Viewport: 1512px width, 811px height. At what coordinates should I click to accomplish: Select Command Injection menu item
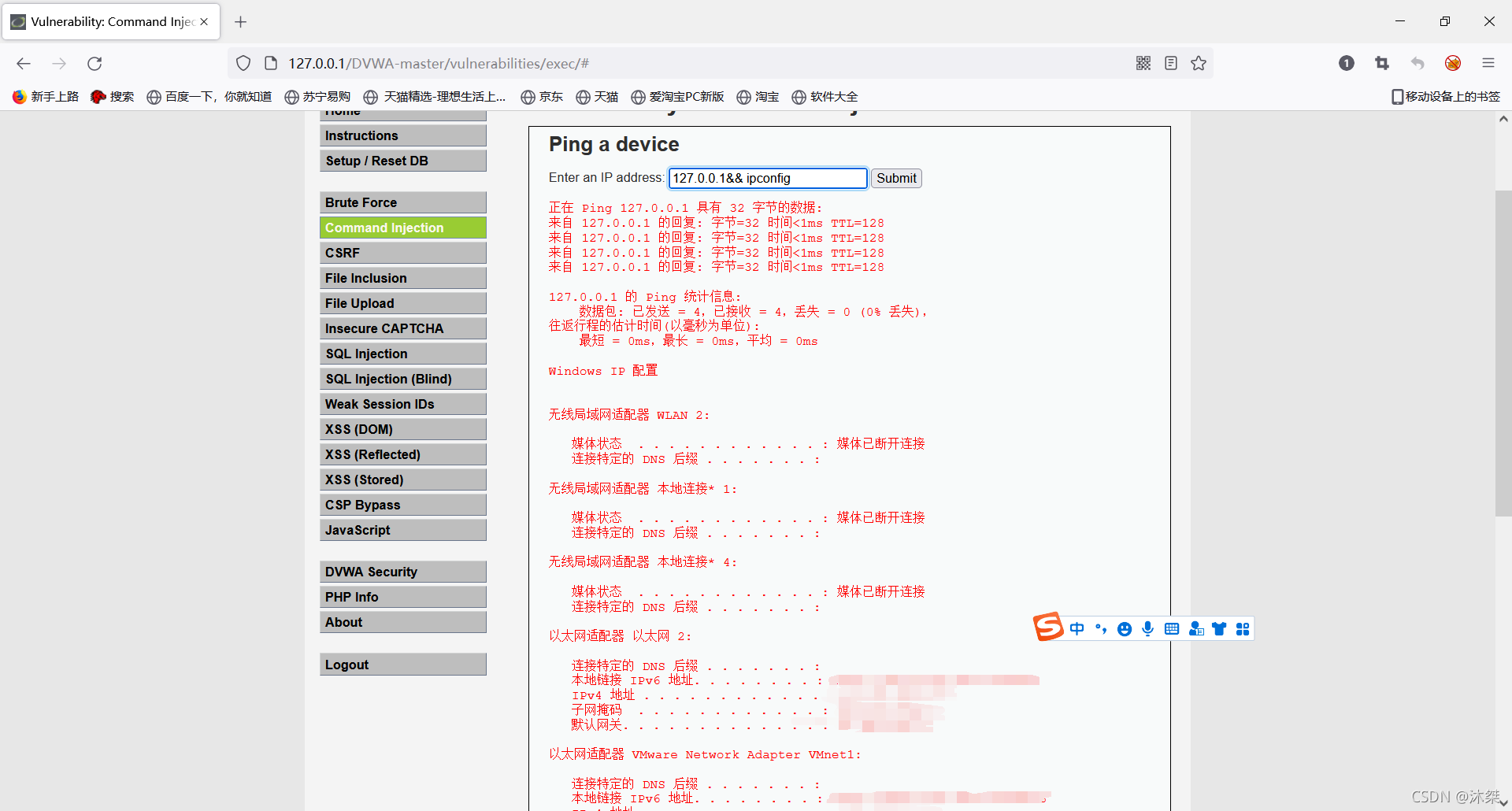point(403,228)
